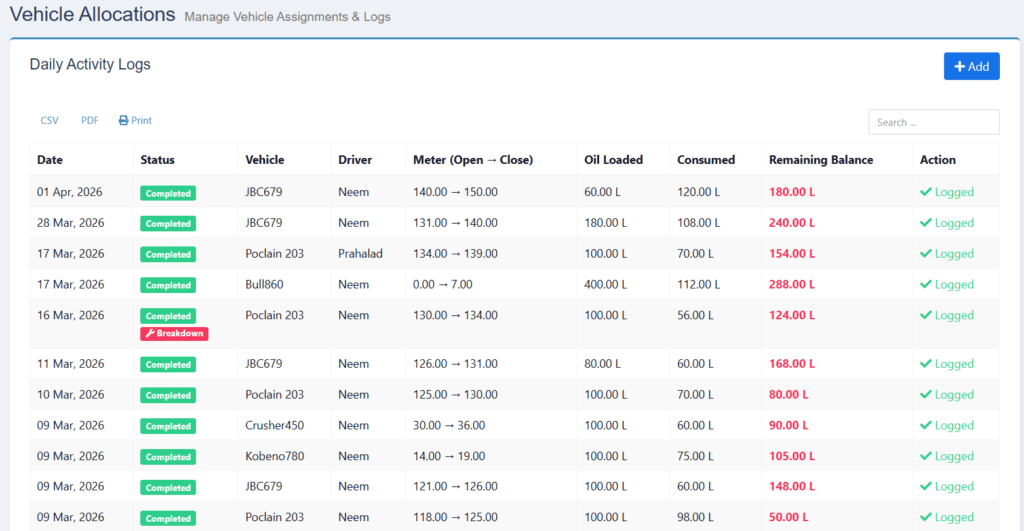Image resolution: width=1024 pixels, height=531 pixels.
Task: Focus the Search input field
Action: tap(933, 122)
